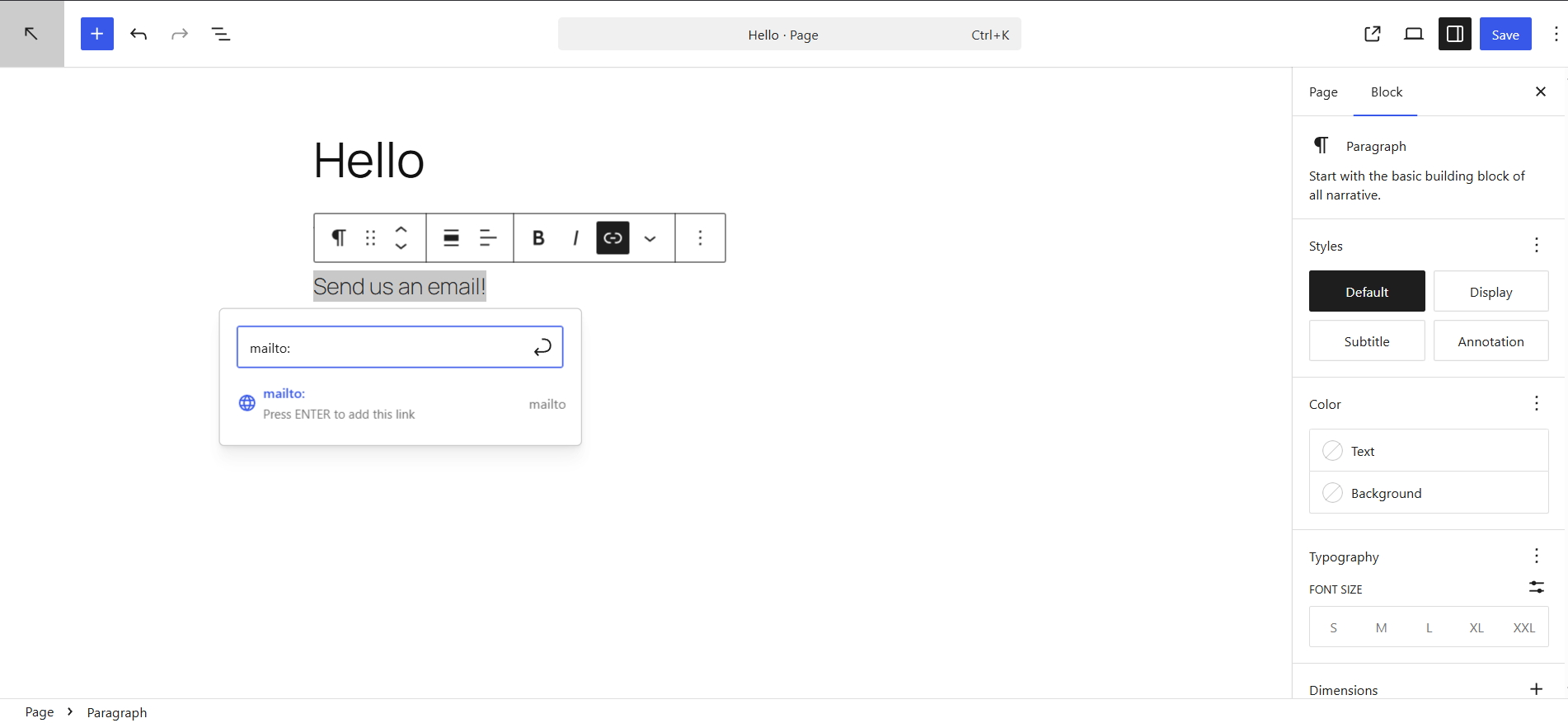Expand Dimensions options with plus
Screen dimensions: 1568x723
(1537, 689)
